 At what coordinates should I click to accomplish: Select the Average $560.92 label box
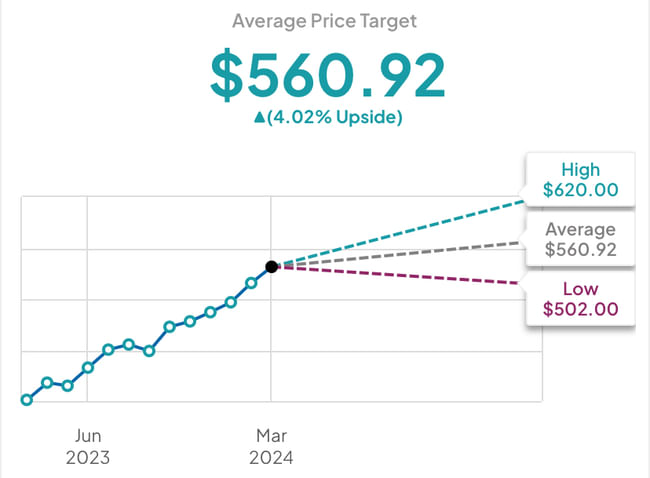(x=580, y=240)
